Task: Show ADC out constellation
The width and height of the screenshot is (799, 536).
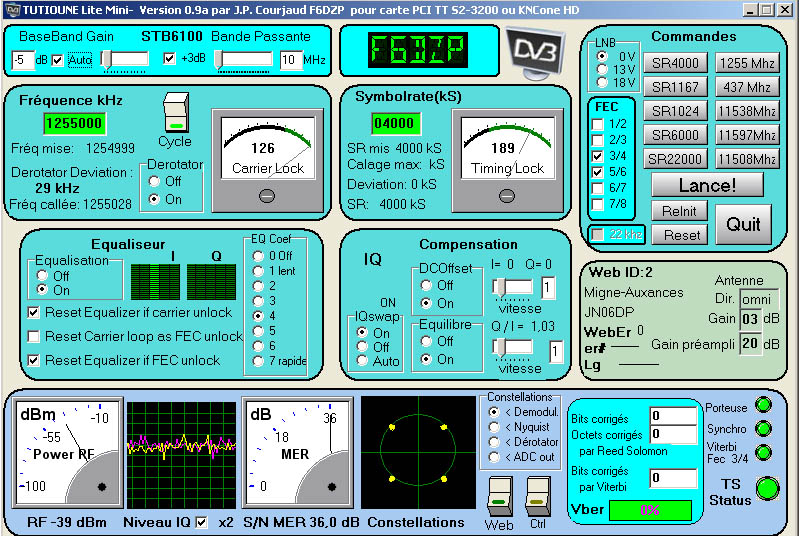Action: pyautogui.click(x=494, y=457)
